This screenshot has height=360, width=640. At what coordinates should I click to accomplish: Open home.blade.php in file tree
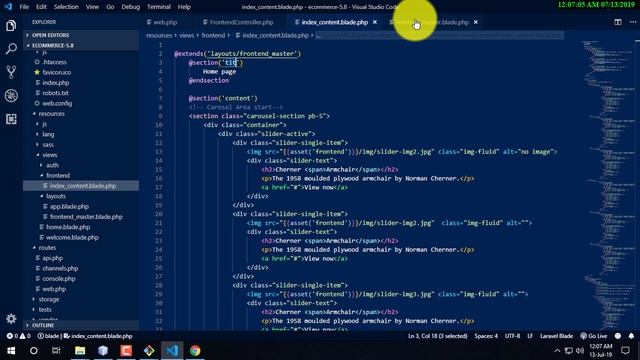click(68, 227)
